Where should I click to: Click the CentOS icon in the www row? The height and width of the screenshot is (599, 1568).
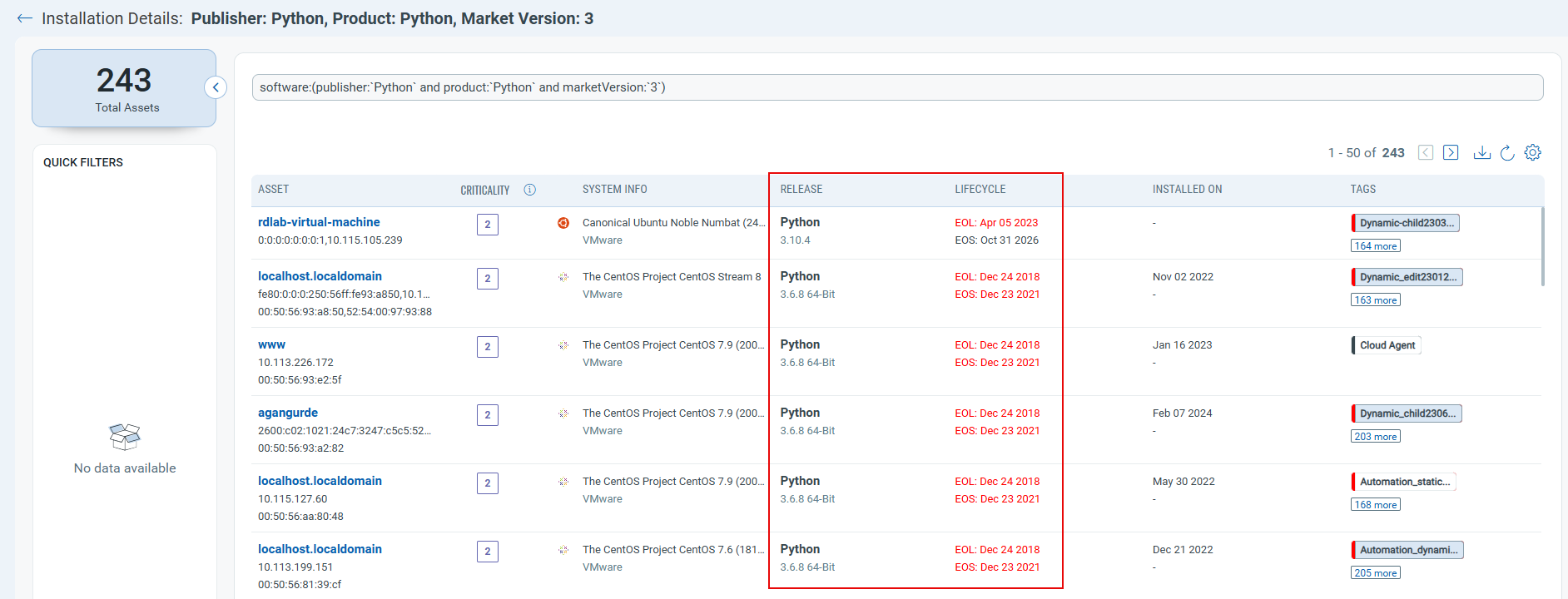563,345
